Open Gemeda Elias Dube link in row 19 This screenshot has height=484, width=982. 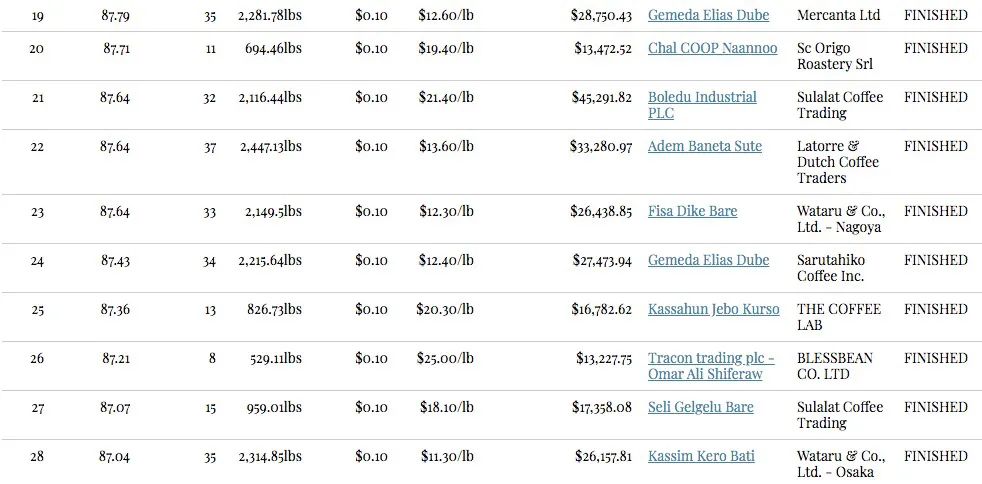point(708,15)
